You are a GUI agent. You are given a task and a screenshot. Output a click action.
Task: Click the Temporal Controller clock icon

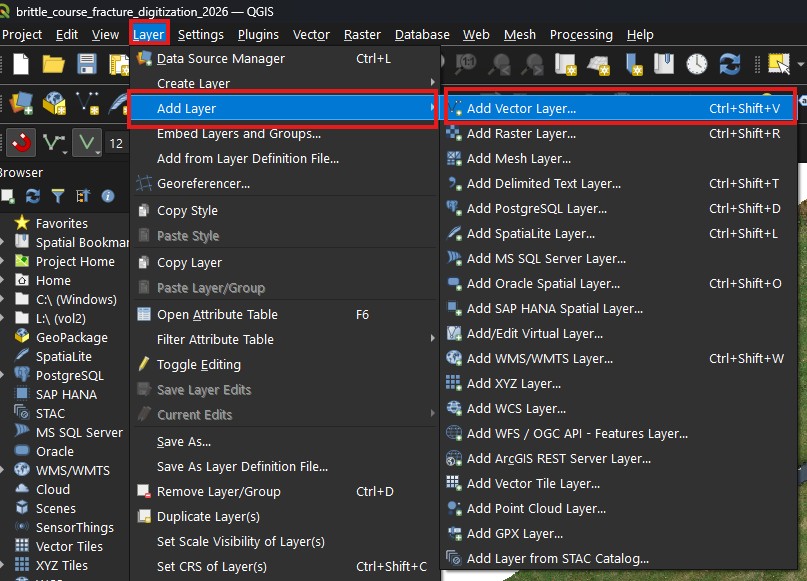tap(696, 64)
